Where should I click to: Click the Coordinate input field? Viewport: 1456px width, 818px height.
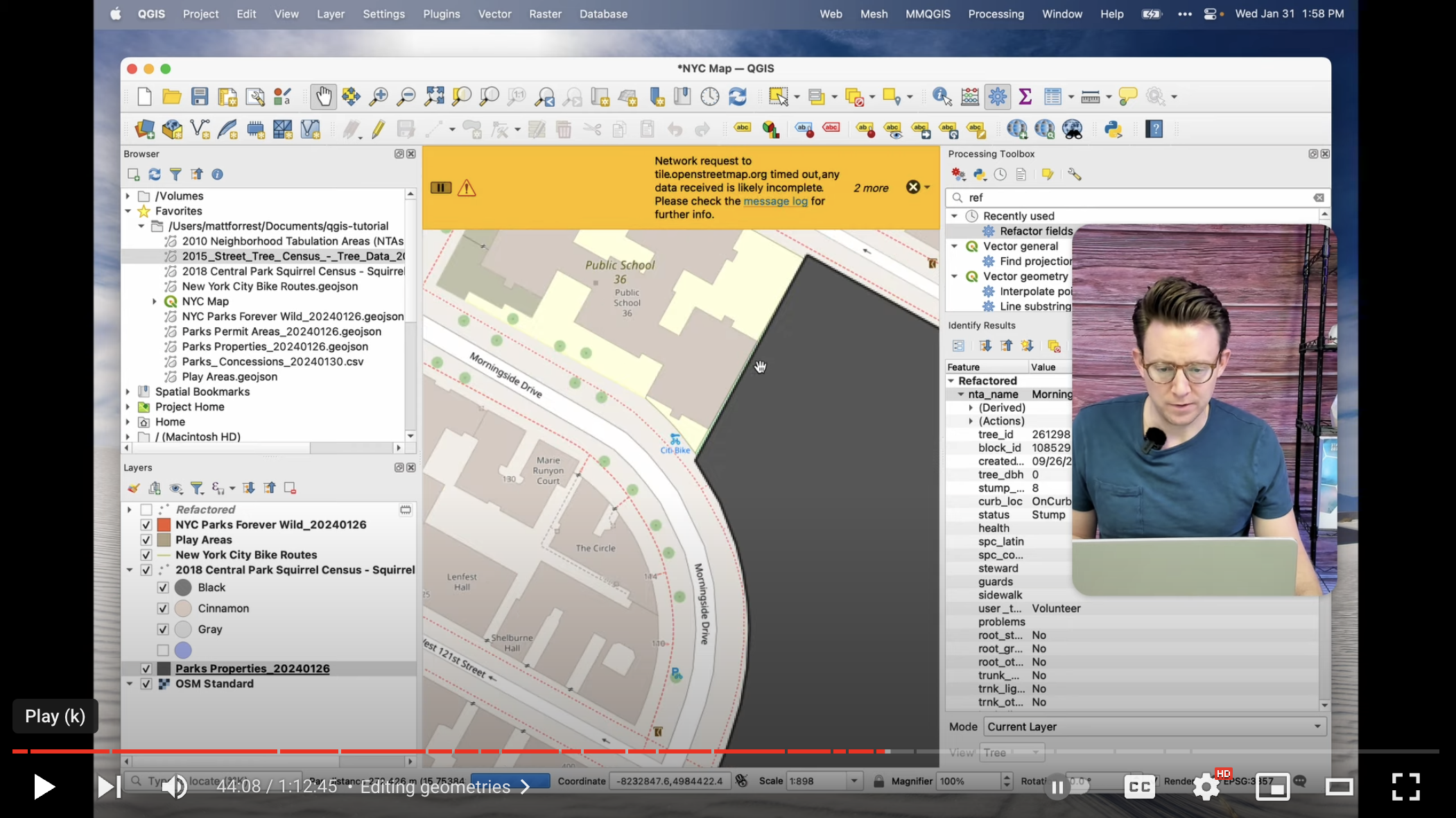pyautogui.click(x=670, y=781)
